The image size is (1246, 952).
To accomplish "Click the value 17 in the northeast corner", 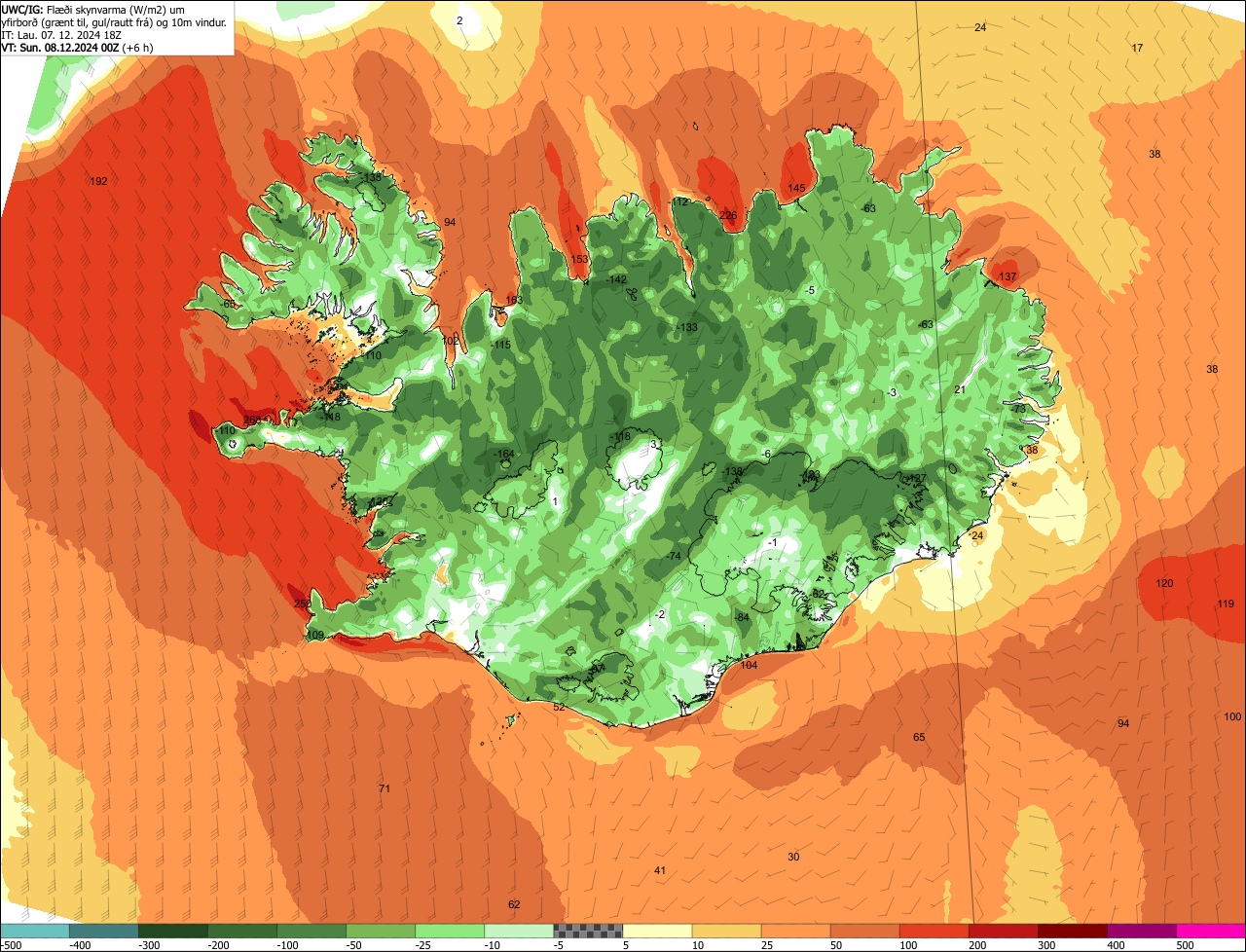I will 1137,48.
